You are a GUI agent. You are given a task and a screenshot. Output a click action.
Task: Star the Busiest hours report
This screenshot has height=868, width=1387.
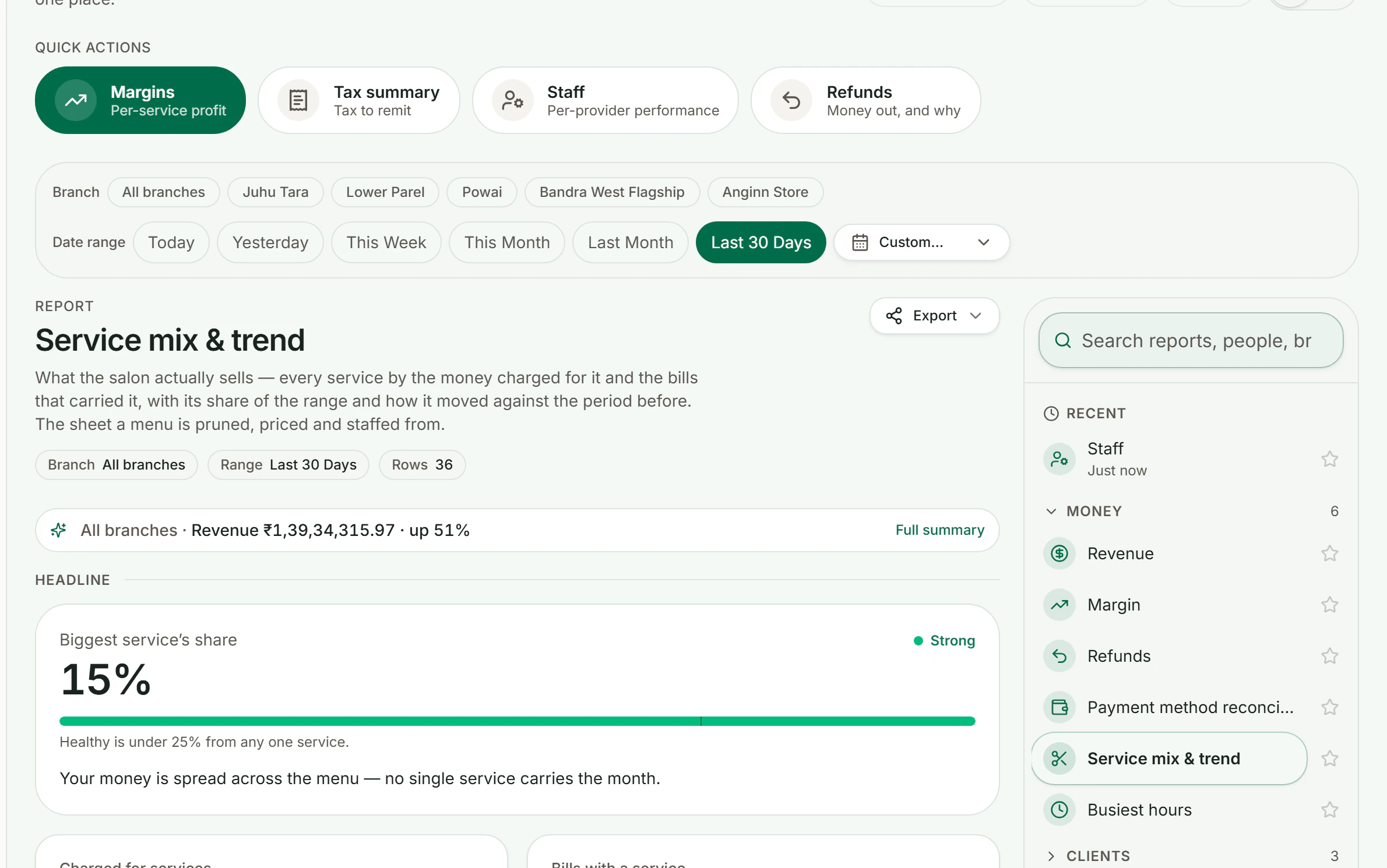coord(1329,810)
